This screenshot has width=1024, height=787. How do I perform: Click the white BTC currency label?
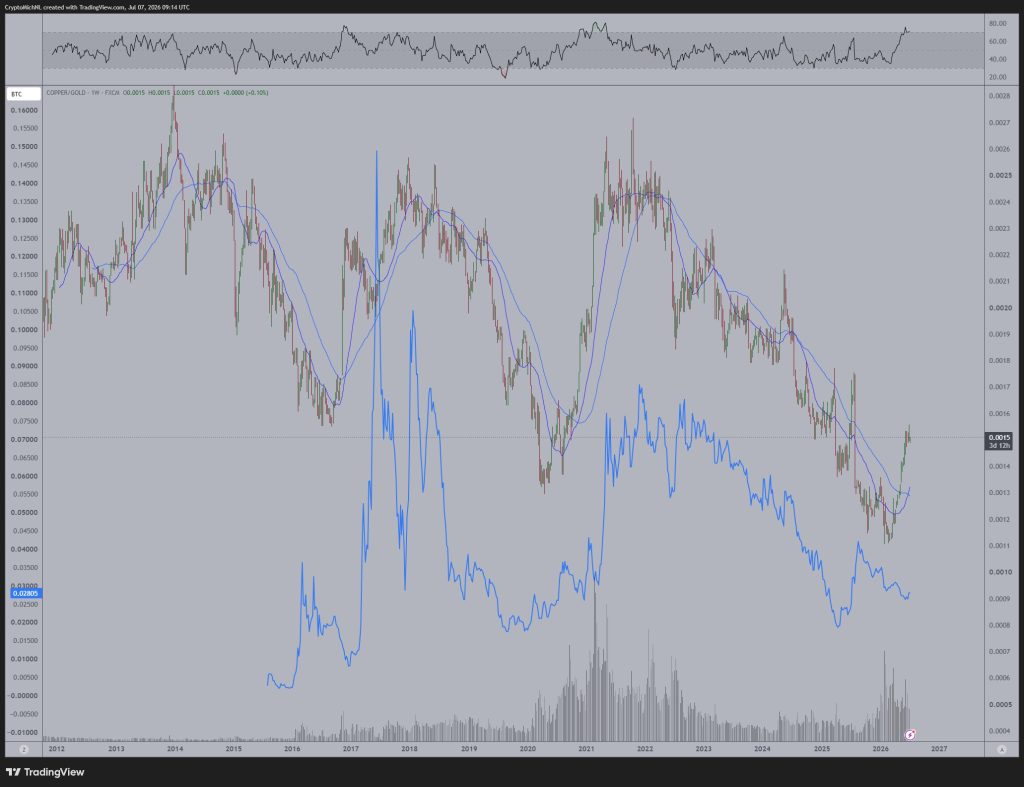pyautogui.click(x=24, y=94)
